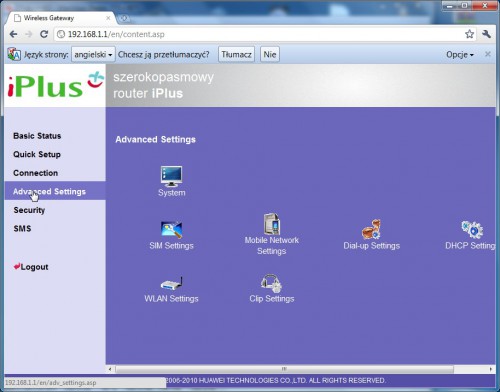
Task: Open the Clip Settings headset icon
Action: (x=271, y=283)
